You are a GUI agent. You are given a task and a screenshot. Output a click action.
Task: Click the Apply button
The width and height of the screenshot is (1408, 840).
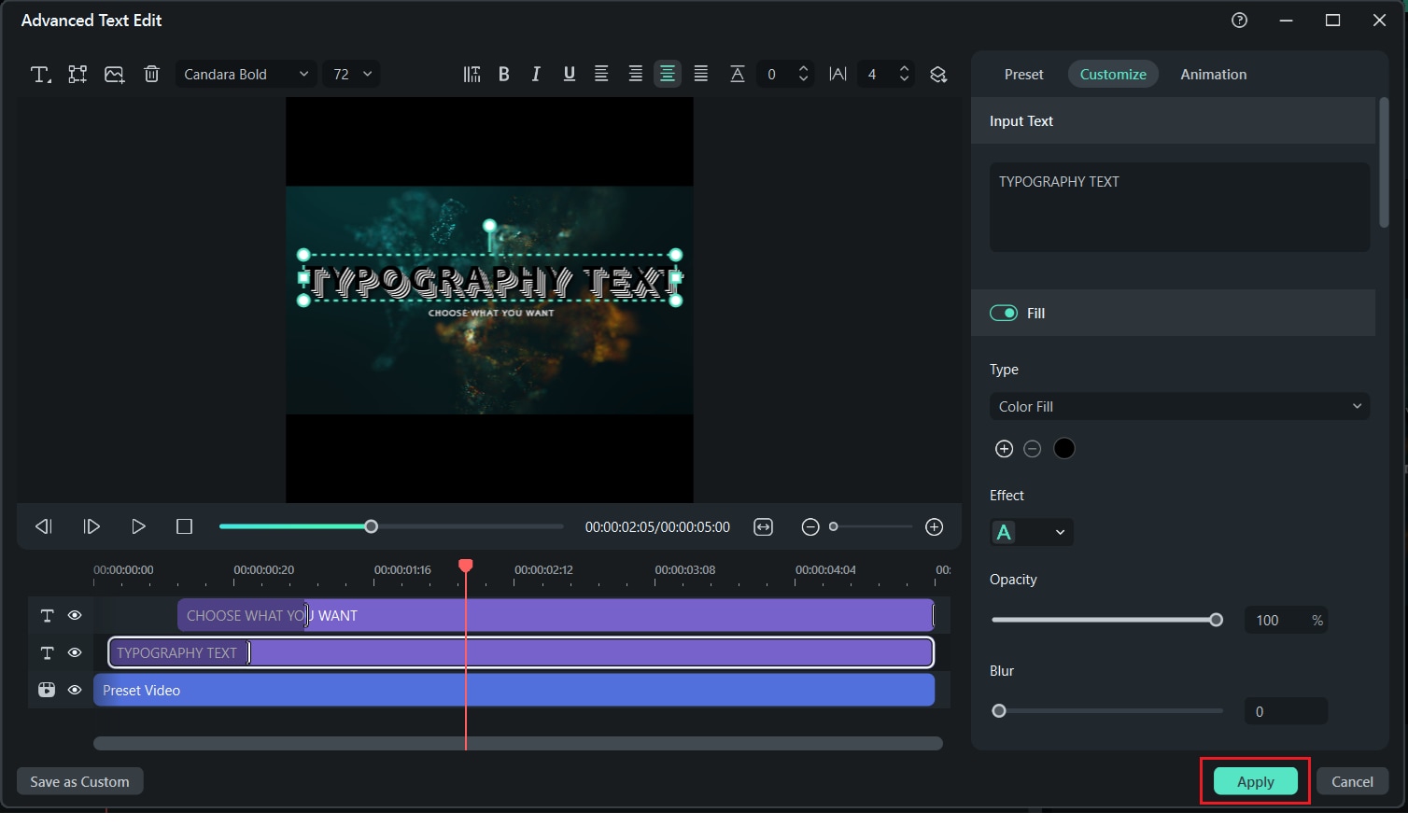pos(1255,781)
